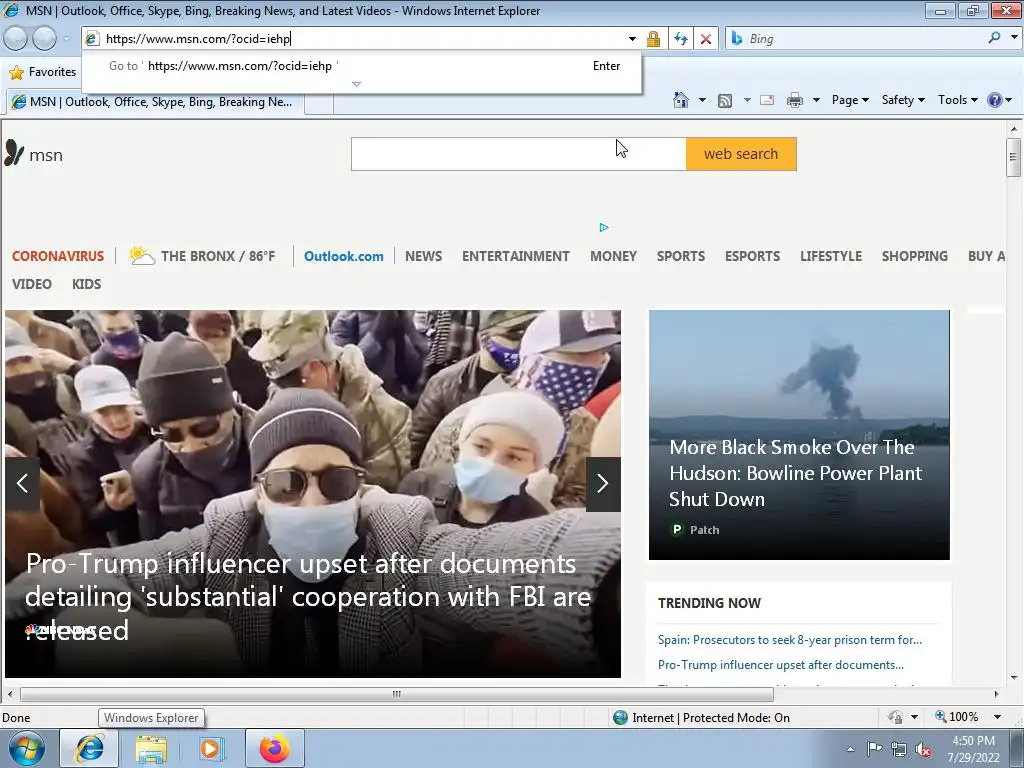The width and height of the screenshot is (1024, 768).
Task: Open The Bronx weather link
Action: (x=202, y=255)
